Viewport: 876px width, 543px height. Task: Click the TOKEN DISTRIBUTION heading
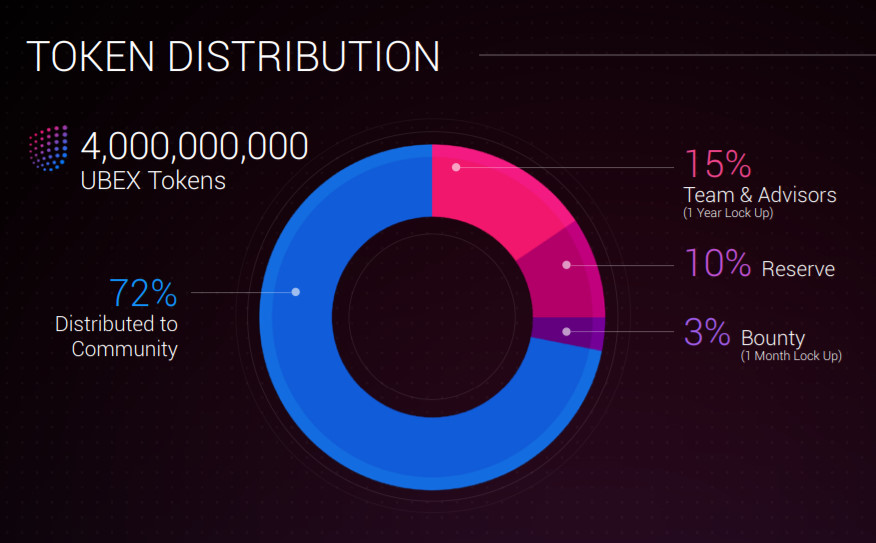[x=233, y=56]
